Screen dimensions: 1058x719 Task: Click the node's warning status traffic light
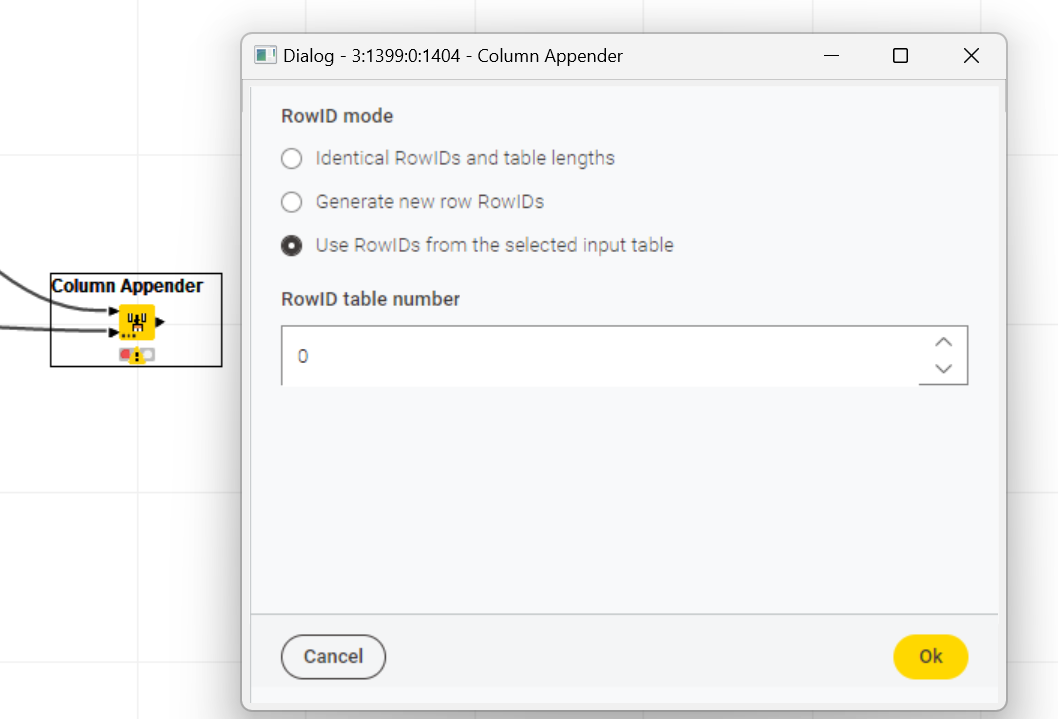click(137, 355)
